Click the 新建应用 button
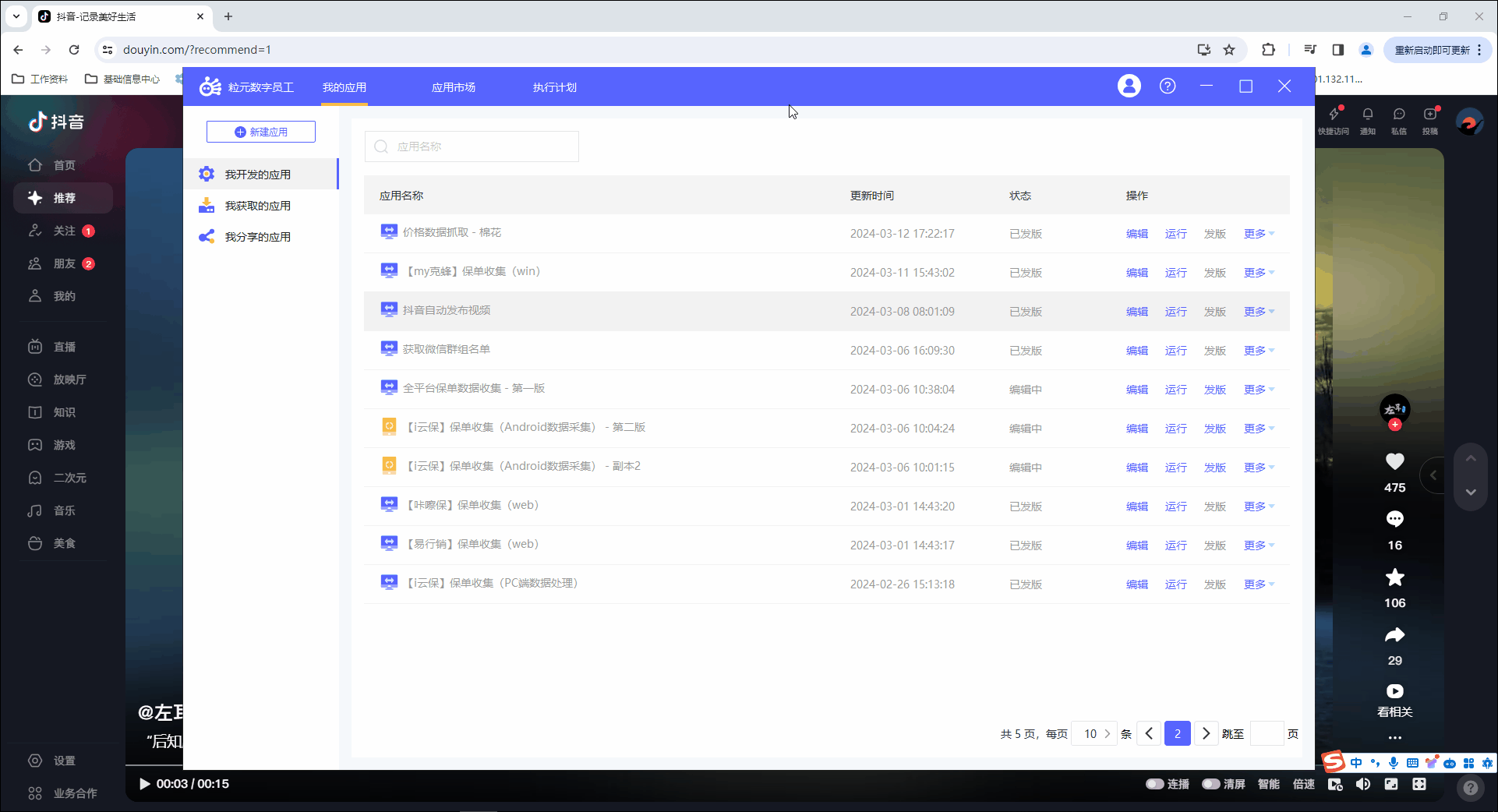 (x=261, y=132)
